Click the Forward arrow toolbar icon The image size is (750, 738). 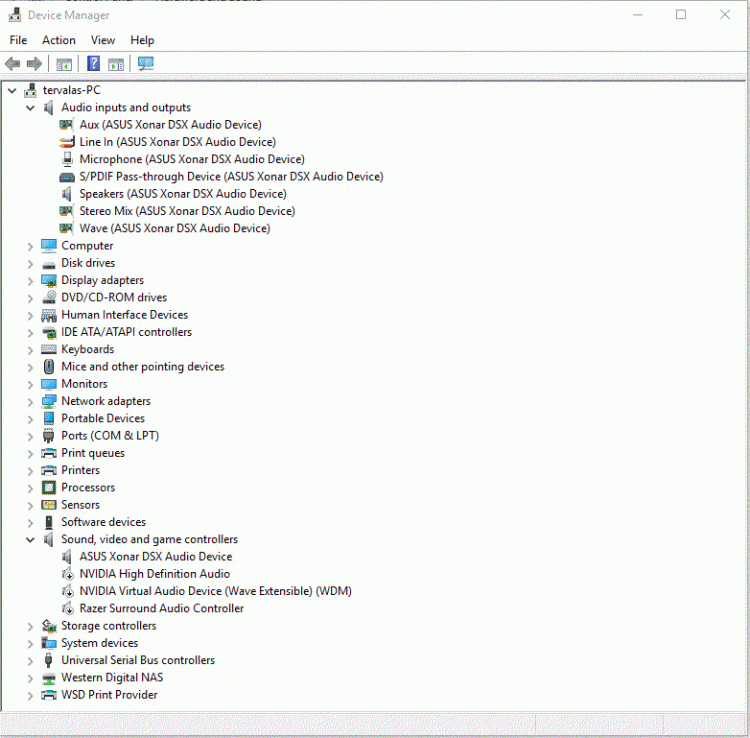pos(34,64)
